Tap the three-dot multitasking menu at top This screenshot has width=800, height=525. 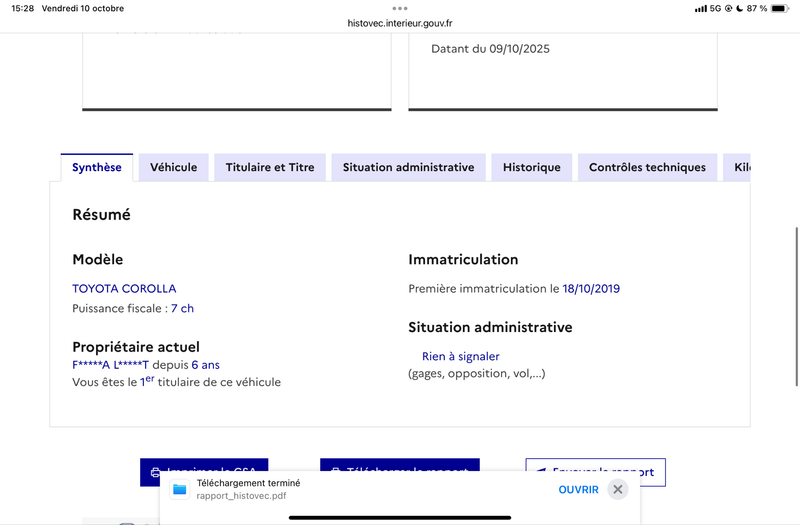(x=400, y=8)
